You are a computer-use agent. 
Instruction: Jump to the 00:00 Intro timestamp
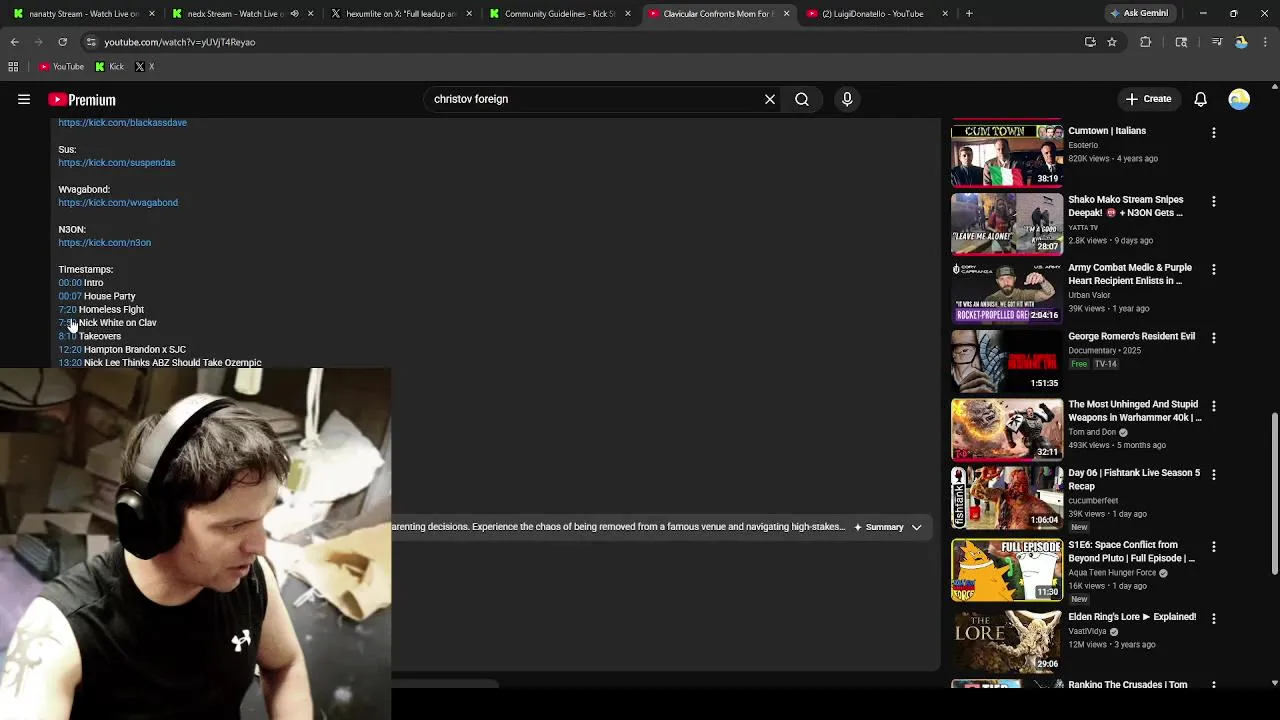(x=69, y=283)
